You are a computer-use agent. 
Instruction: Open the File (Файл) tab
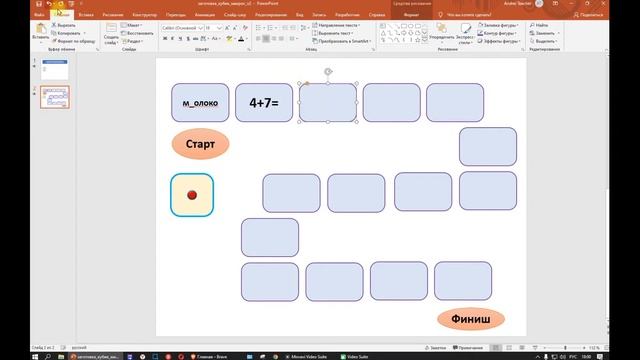40,15
